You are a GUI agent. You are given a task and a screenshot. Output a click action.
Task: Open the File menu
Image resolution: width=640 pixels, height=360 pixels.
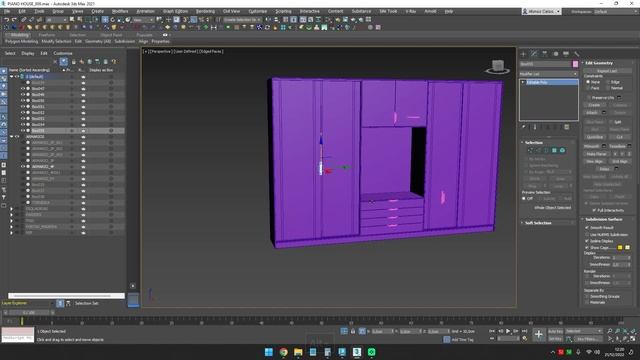point(7,11)
